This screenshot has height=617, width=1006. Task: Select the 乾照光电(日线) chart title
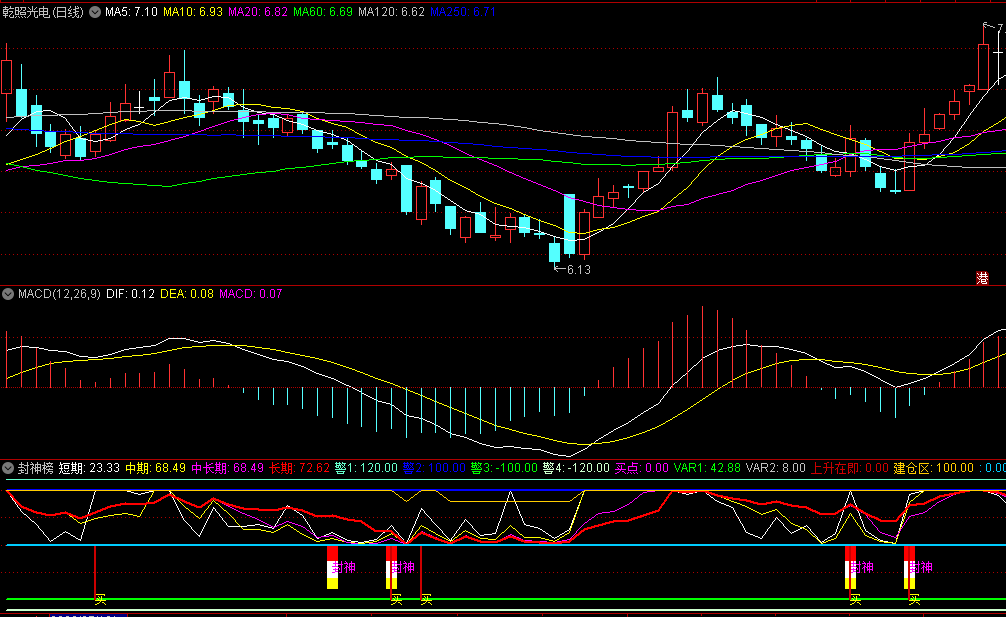pos(43,12)
